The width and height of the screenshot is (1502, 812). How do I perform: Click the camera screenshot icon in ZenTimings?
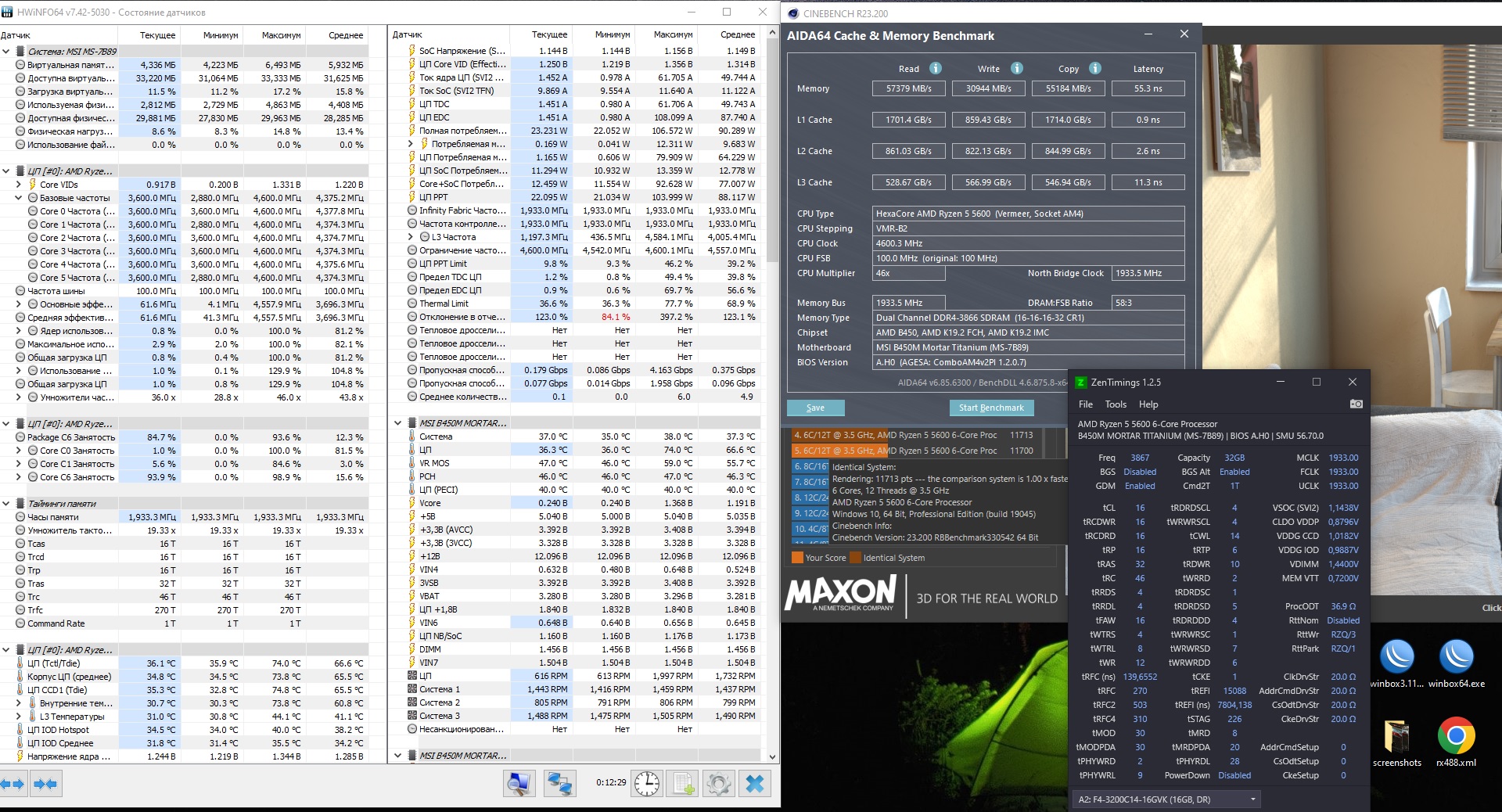tap(1356, 404)
